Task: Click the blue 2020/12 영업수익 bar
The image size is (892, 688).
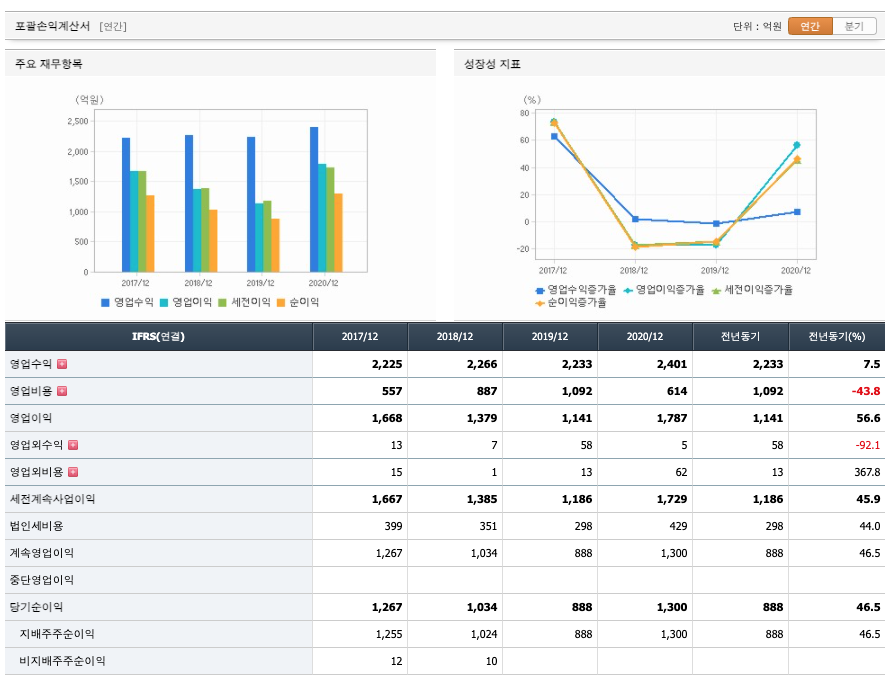Action: pos(314,199)
